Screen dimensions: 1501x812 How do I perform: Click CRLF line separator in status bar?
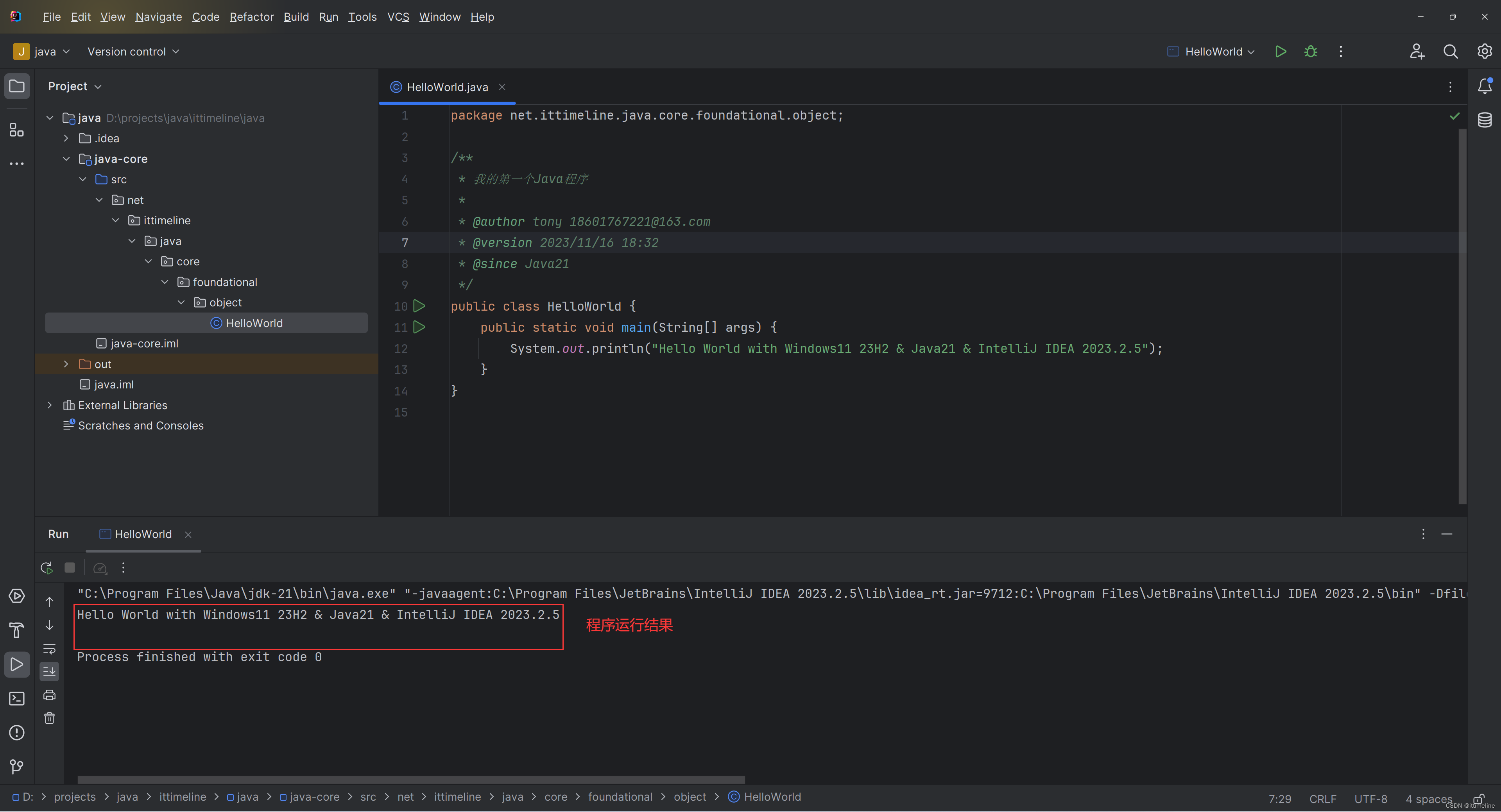tap(1323, 799)
